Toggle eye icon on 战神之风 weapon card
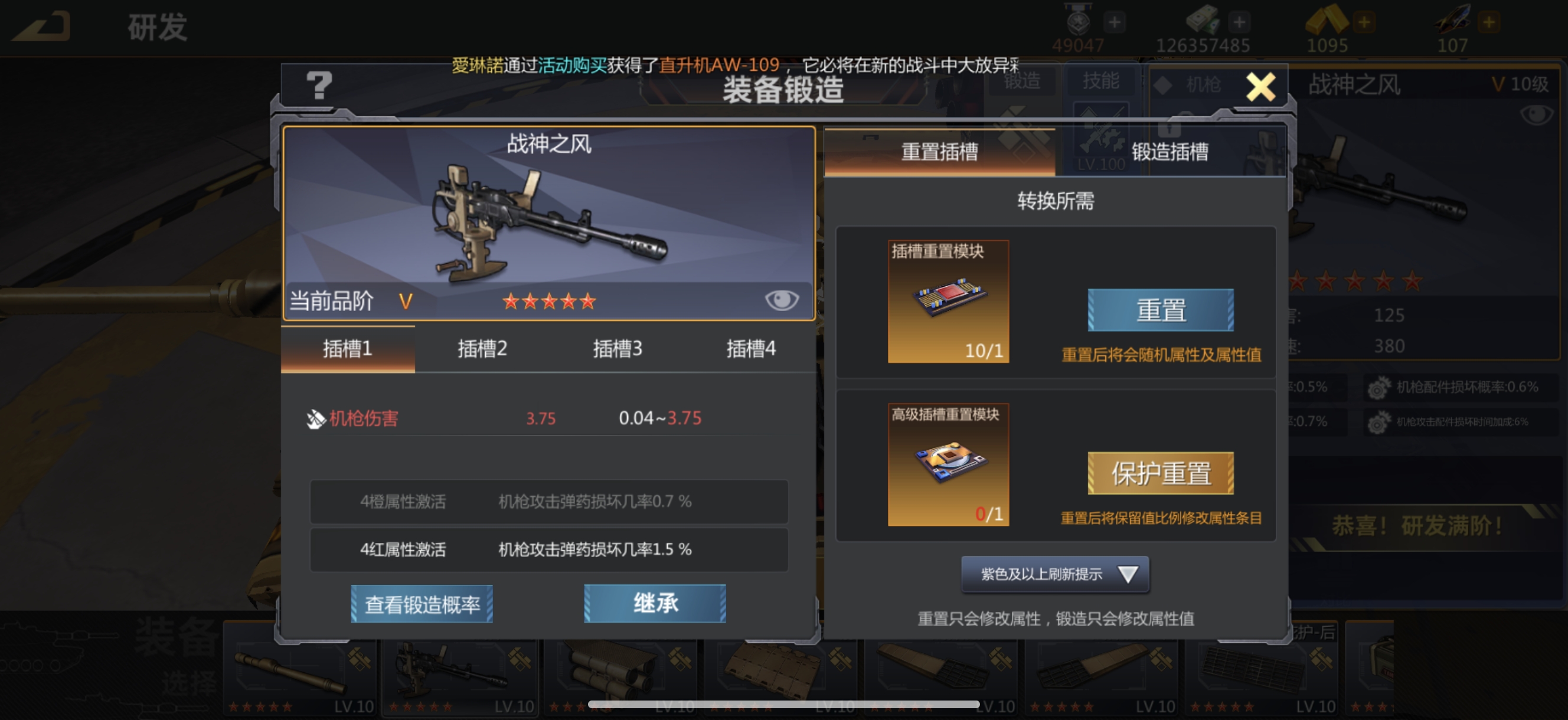The image size is (1568, 720). pyautogui.click(x=782, y=299)
